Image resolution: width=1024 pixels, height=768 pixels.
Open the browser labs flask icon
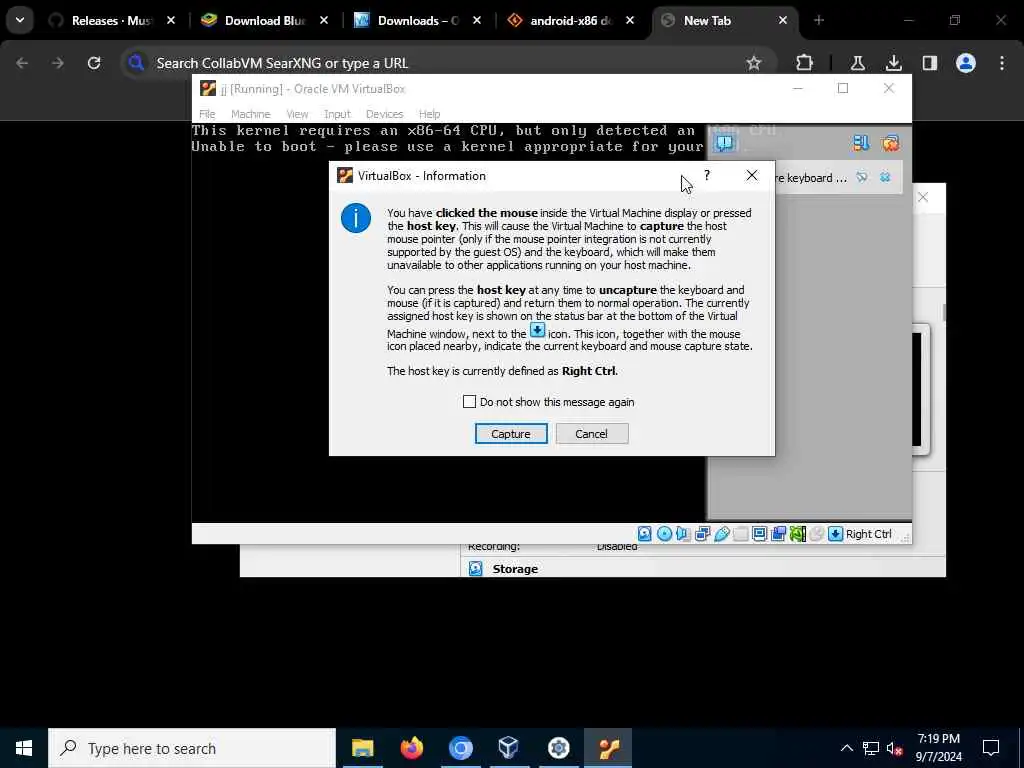857,63
